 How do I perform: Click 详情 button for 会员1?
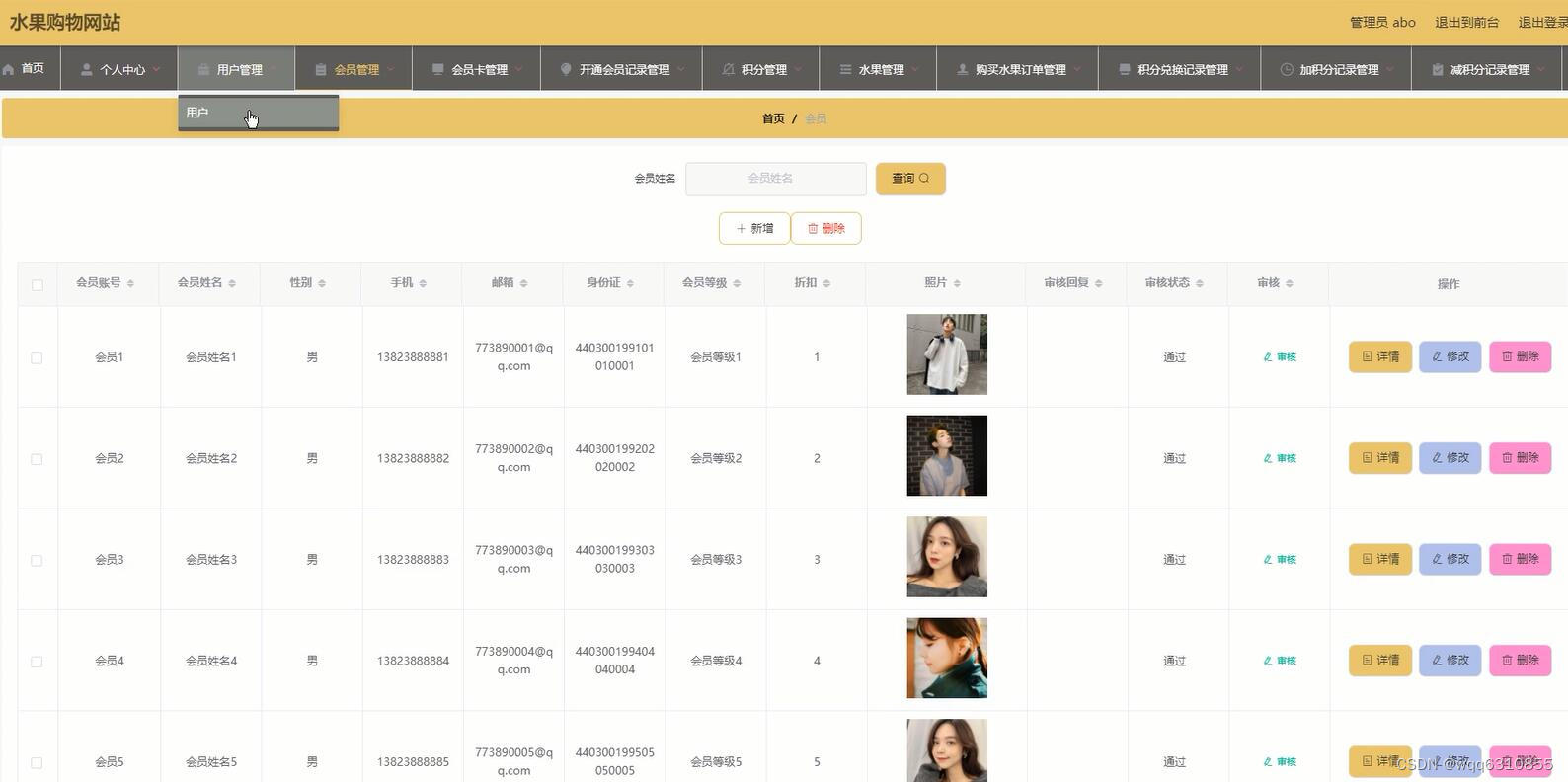tap(1380, 356)
